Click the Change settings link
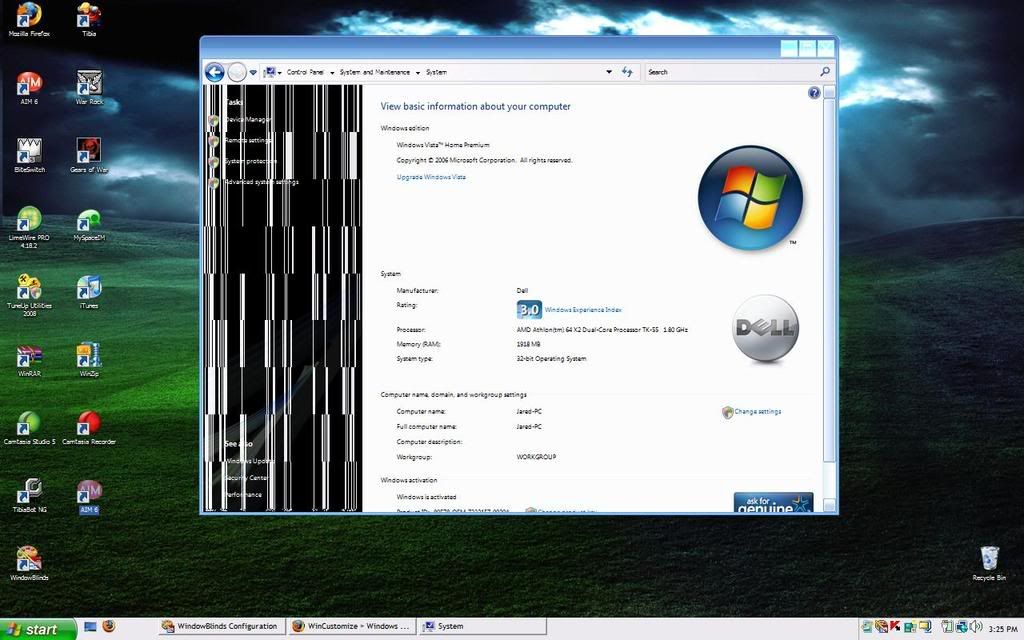The image size is (1024, 640). [x=758, y=411]
